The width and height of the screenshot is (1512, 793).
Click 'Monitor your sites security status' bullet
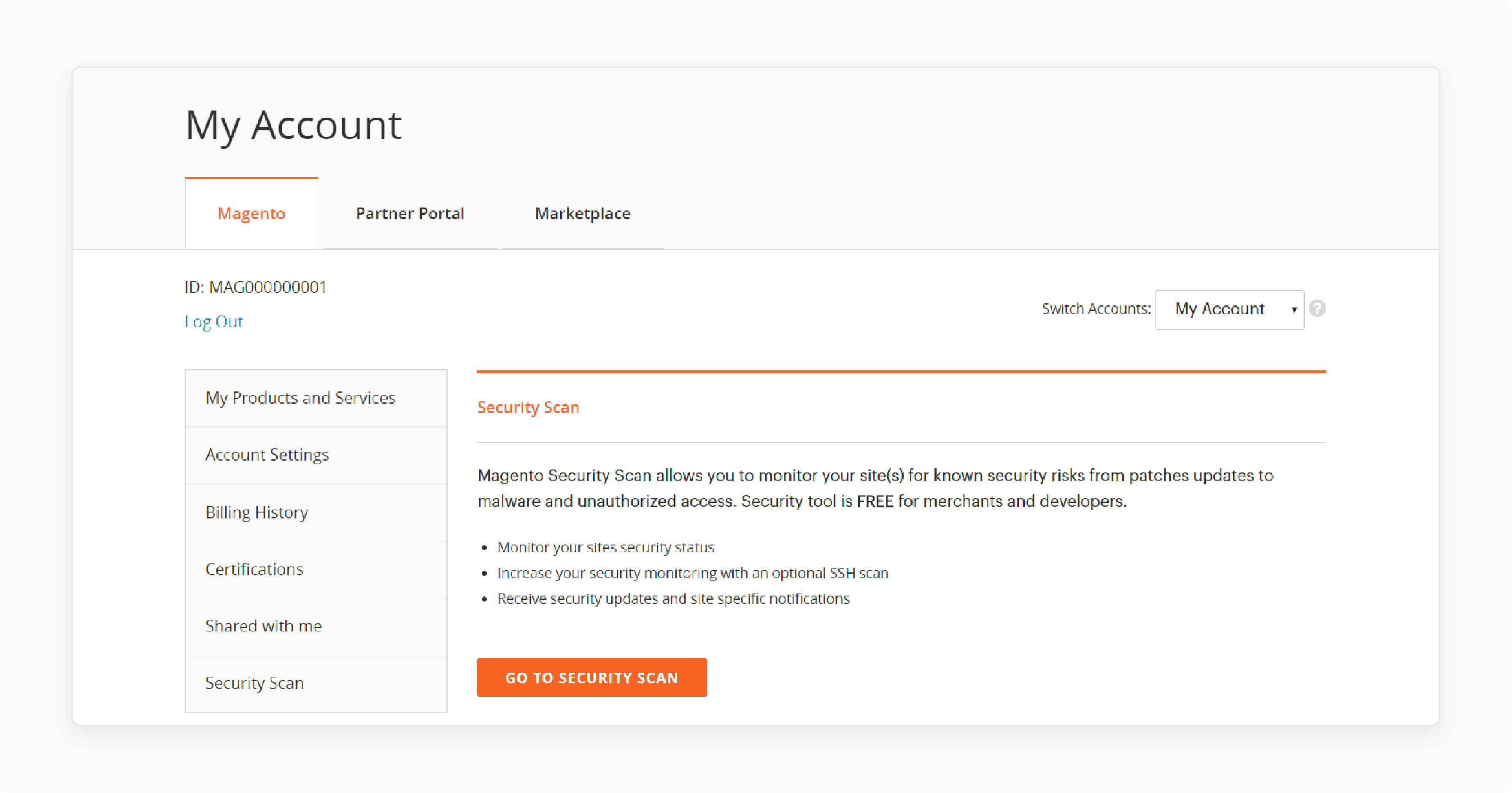coord(606,548)
